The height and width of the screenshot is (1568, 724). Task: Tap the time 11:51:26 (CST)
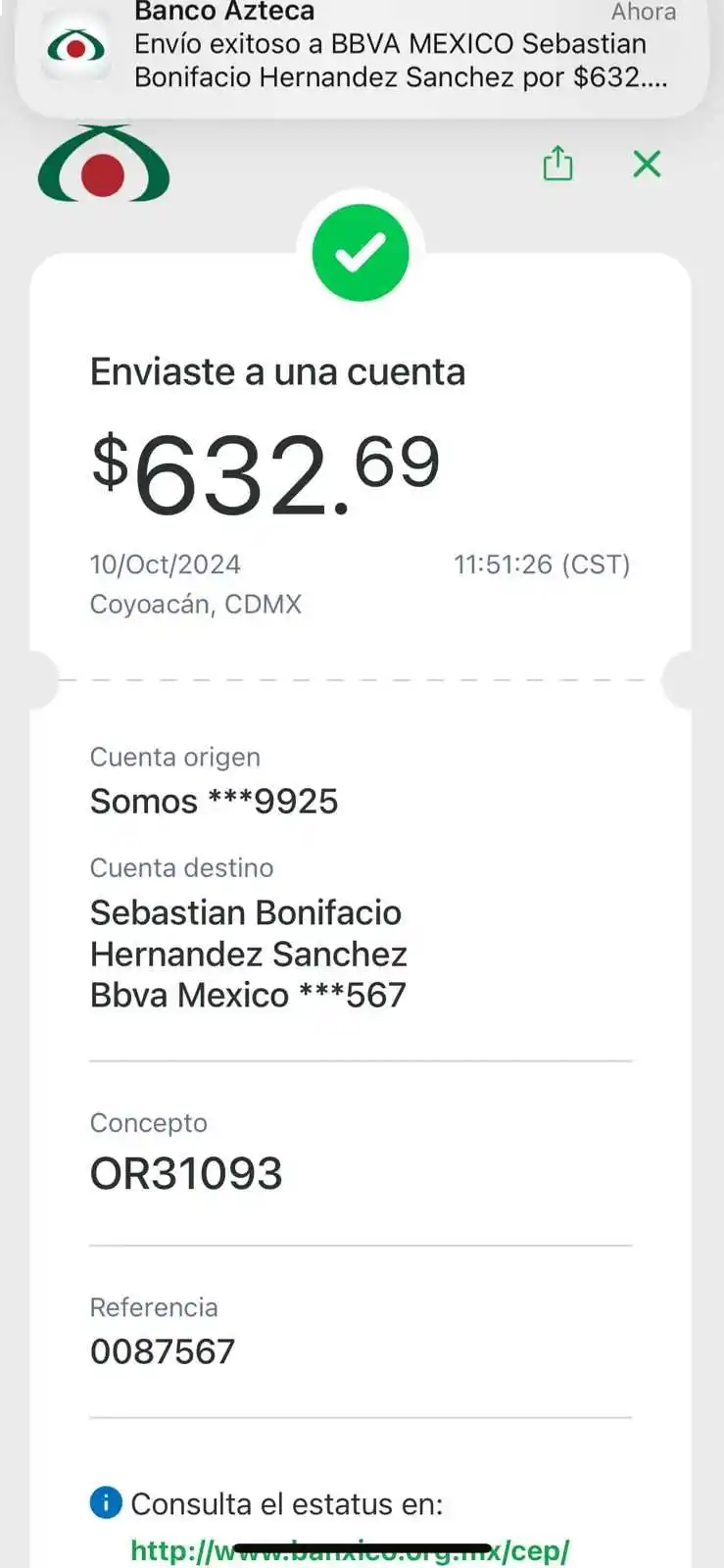pyautogui.click(x=541, y=564)
